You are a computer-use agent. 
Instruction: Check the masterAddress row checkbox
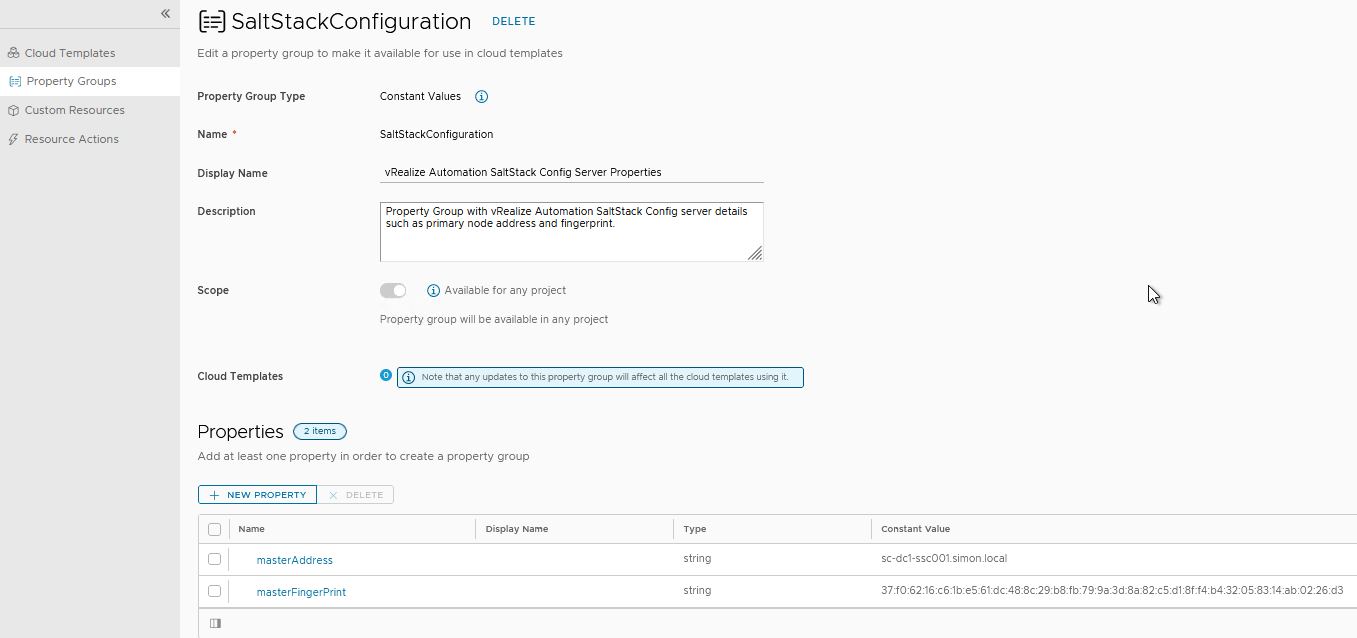(215, 559)
